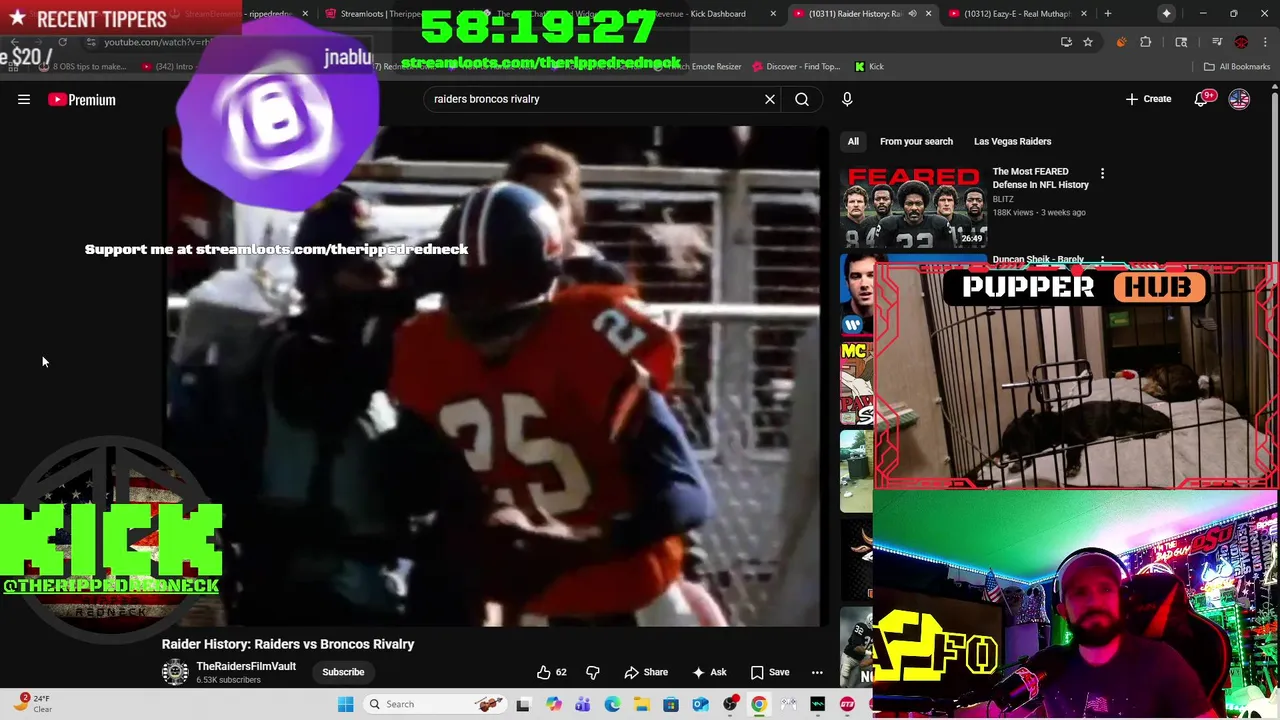Open The Most FEARED Defense title
Image resolution: width=1280 pixels, height=720 pixels.
click(x=1040, y=178)
